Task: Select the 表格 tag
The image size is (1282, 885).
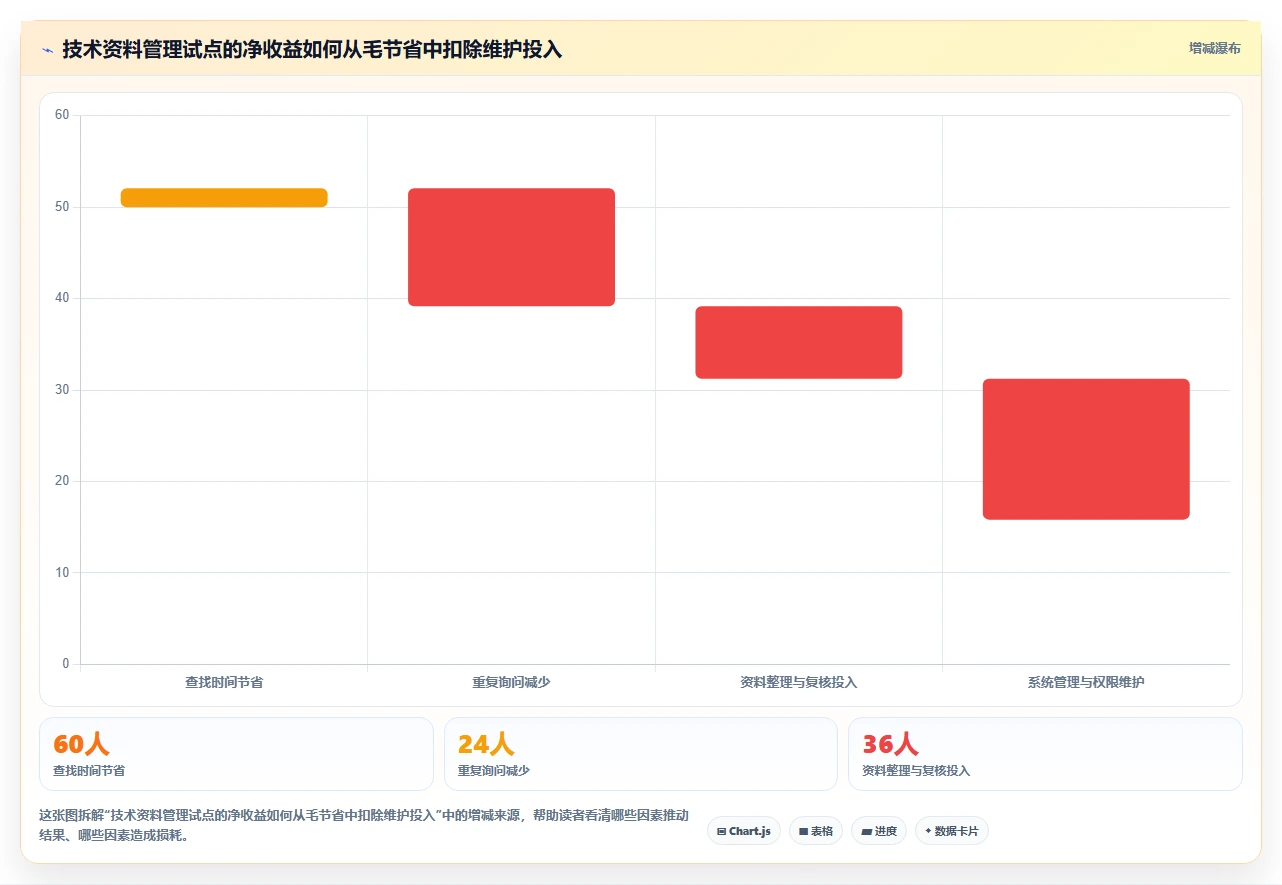Action: (x=816, y=831)
